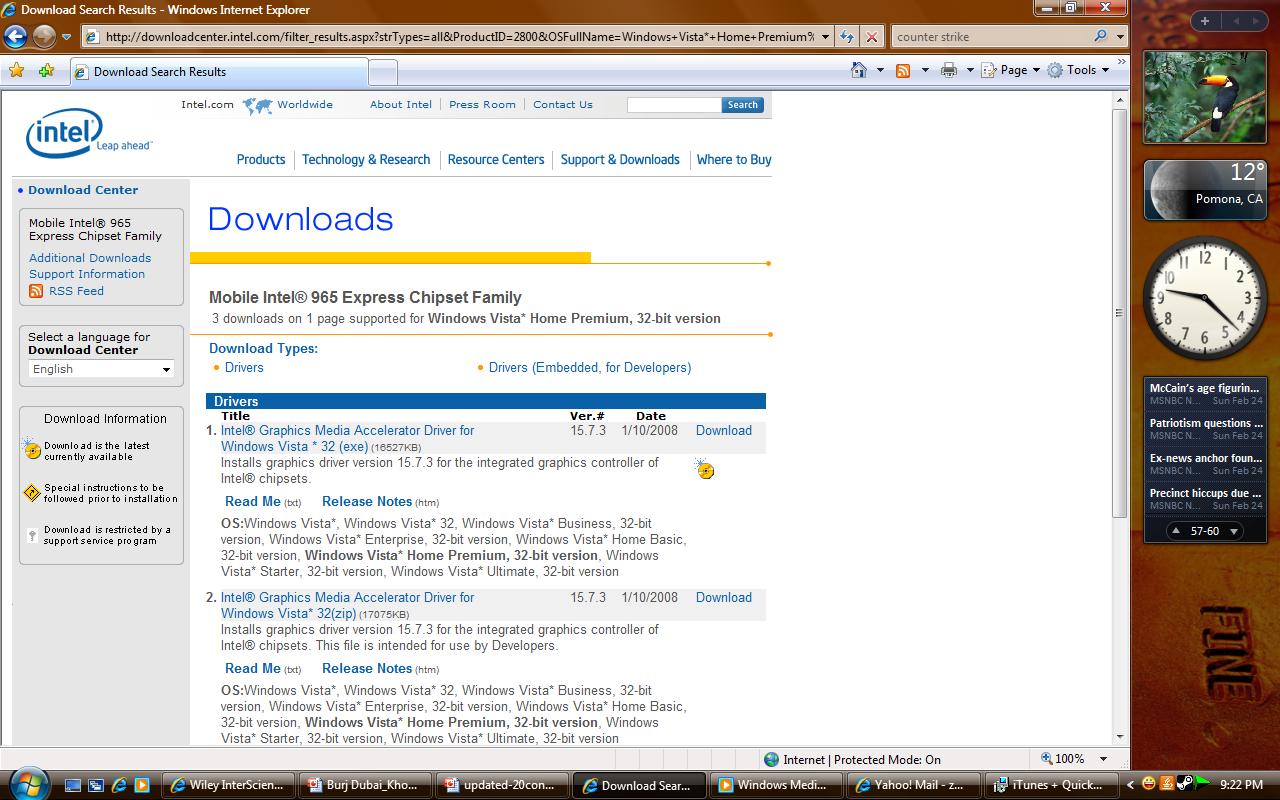Open the Page menu
Viewport: 1280px width, 800px height.
click(x=1011, y=70)
